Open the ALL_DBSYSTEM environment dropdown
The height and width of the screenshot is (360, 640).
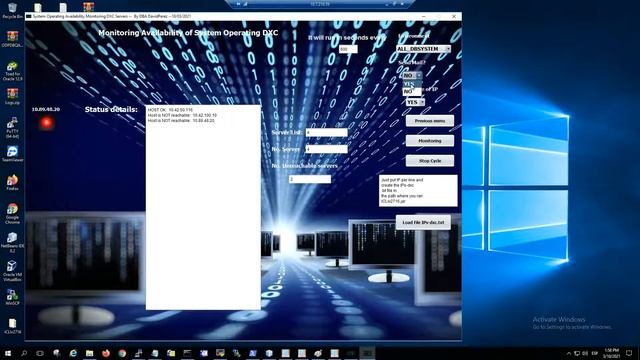point(423,49)
